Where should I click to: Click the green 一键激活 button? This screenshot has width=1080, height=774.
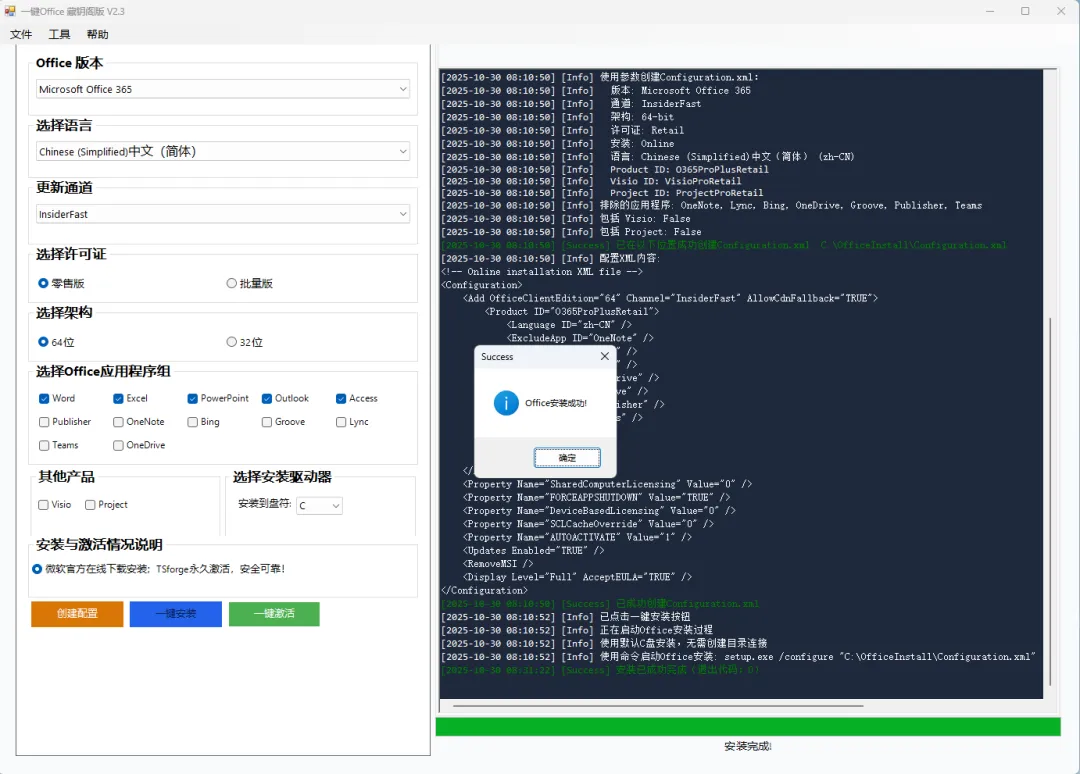[x=274, y=614]
